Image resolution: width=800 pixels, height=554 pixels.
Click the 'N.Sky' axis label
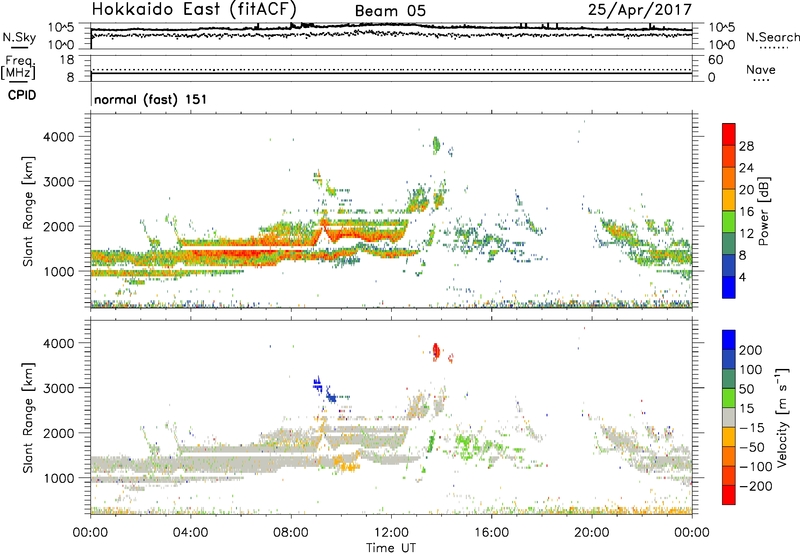click(19, 37)
